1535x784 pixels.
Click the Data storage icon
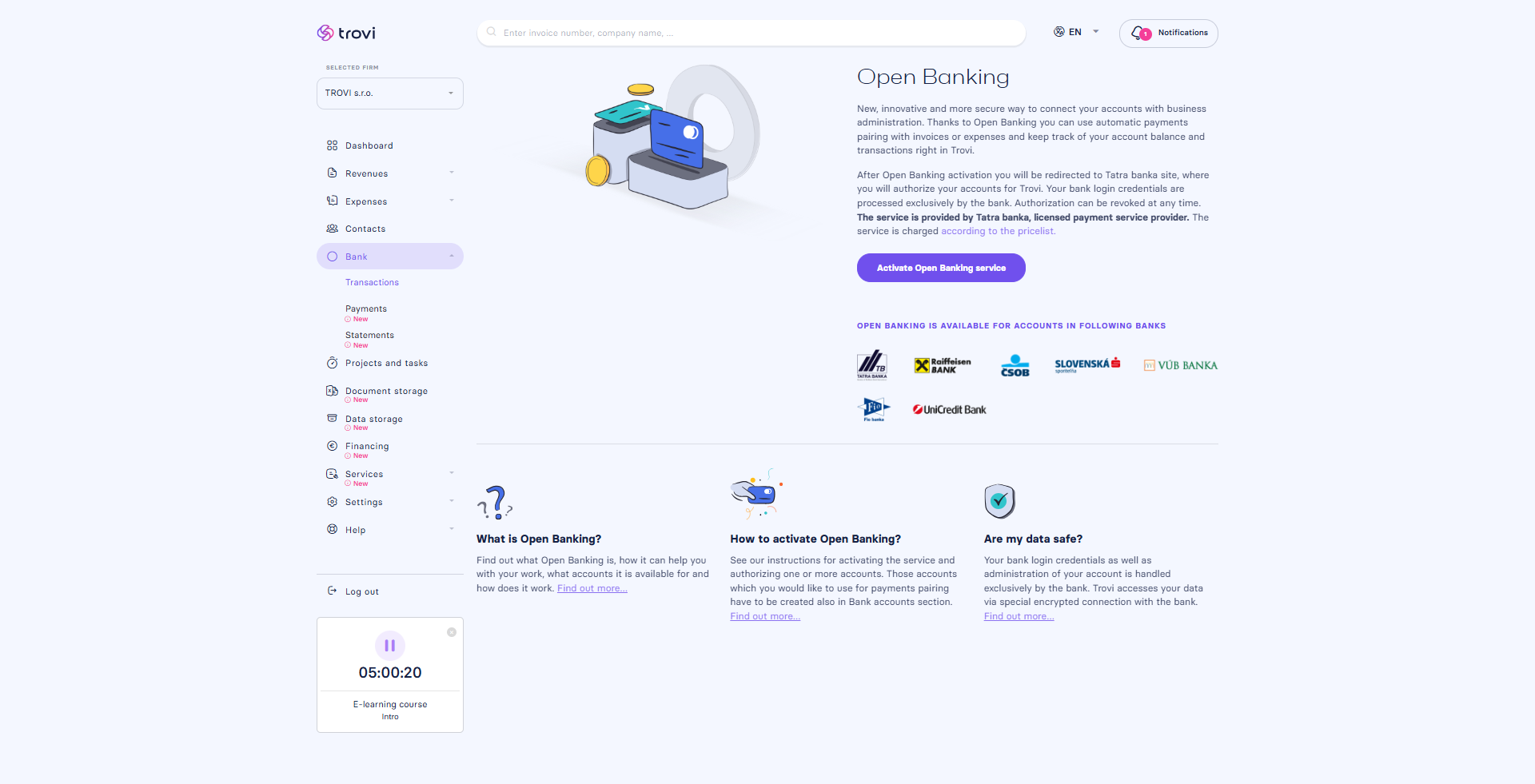tap(332, 418)
